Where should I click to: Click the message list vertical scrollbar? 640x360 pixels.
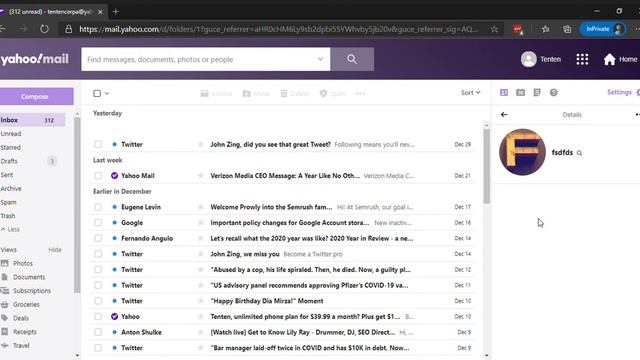(487, 167)
